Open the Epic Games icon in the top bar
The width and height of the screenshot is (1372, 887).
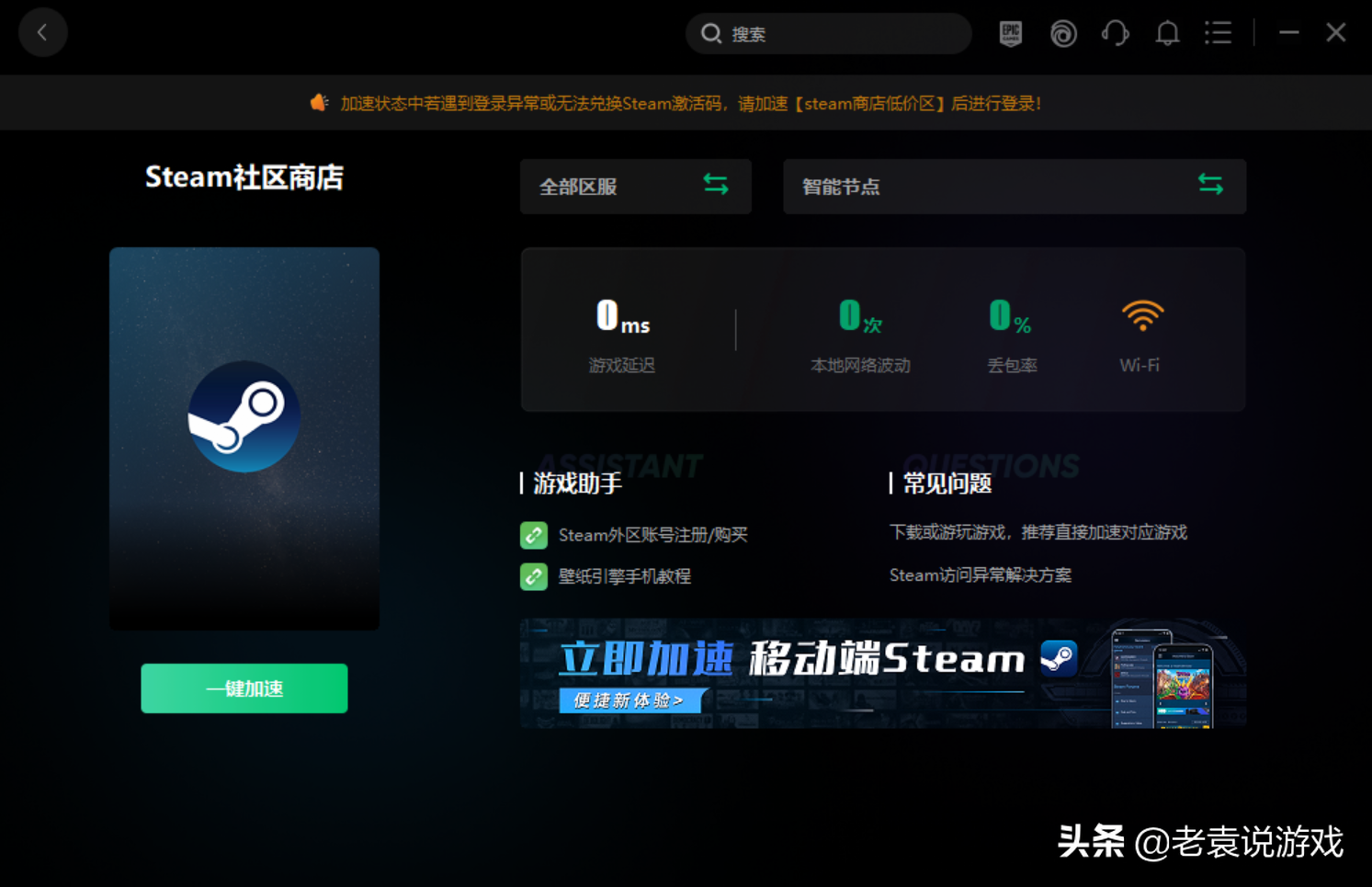1010,33
